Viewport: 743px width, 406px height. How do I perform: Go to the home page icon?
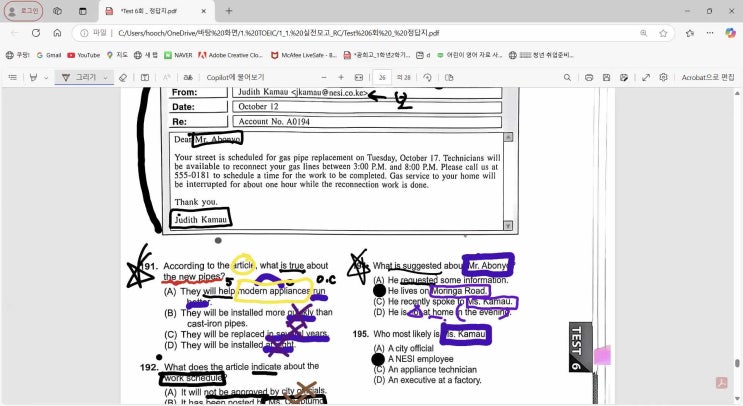coord(57,33)
